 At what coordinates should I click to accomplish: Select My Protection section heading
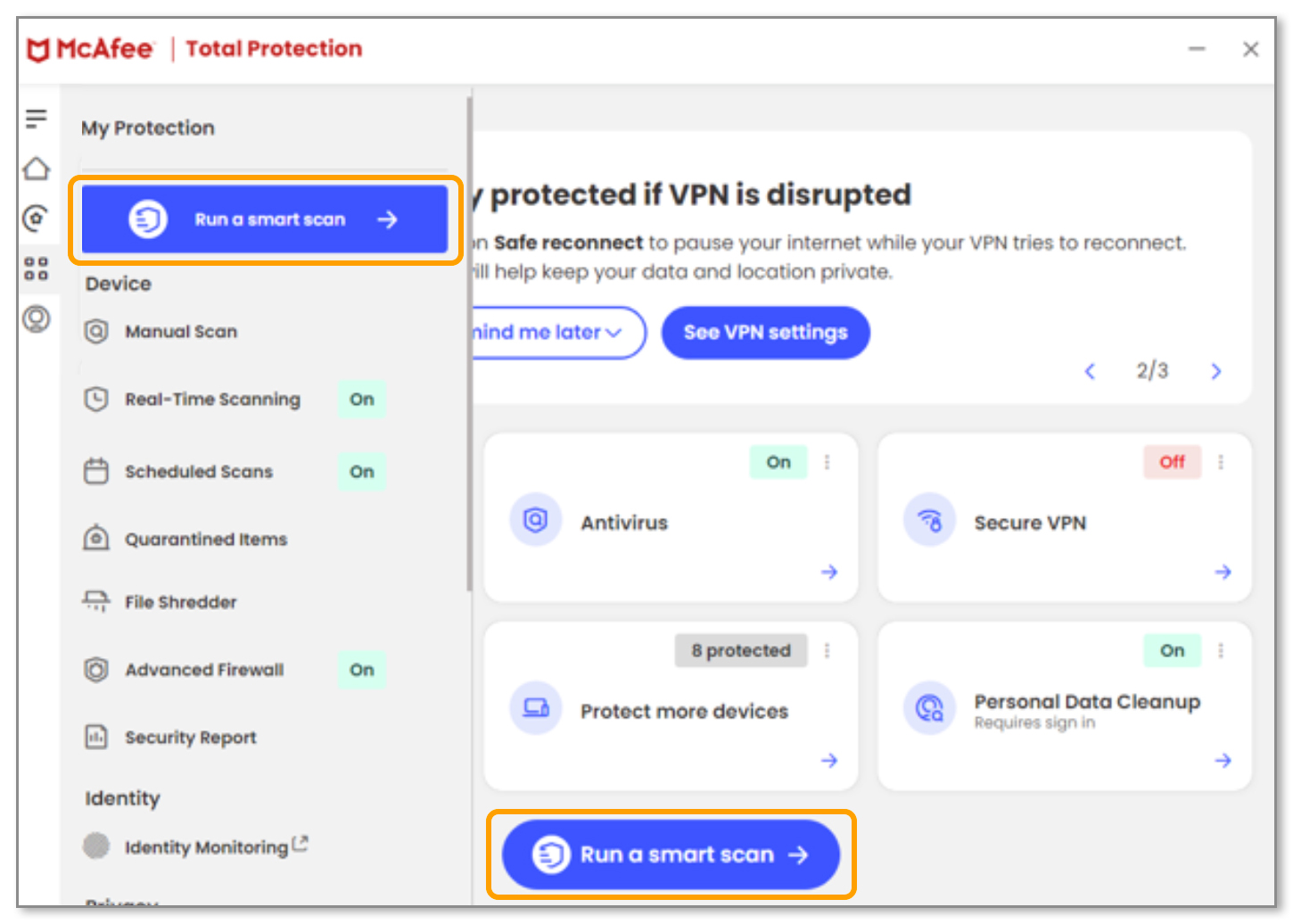pyautogui.click(x=147, y=128)
